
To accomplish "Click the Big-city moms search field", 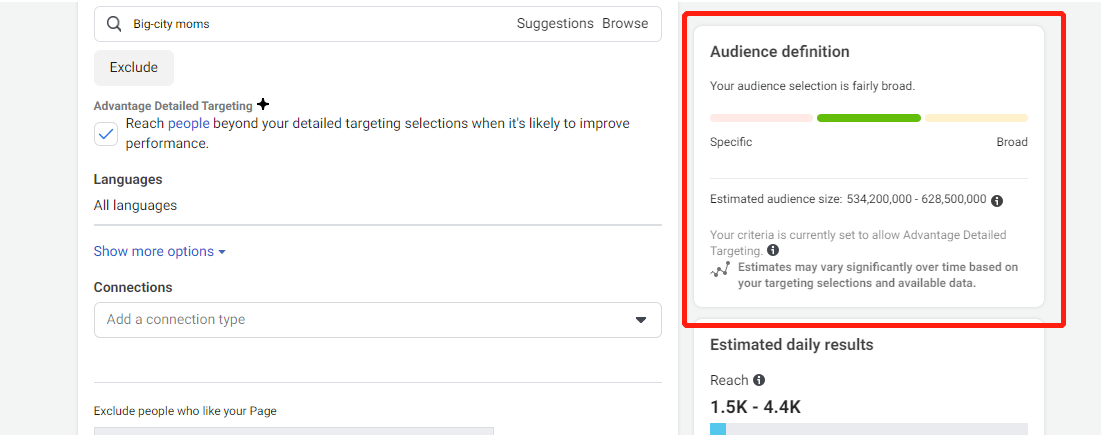I will coord(378,24).
